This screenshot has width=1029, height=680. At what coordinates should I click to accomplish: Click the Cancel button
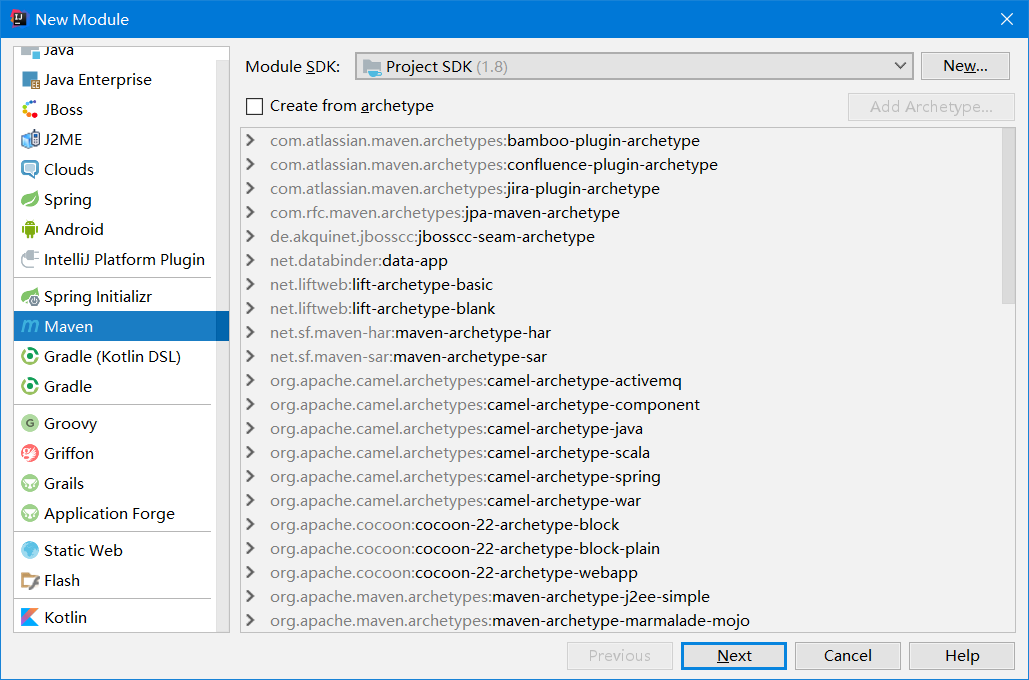[847, 656]
